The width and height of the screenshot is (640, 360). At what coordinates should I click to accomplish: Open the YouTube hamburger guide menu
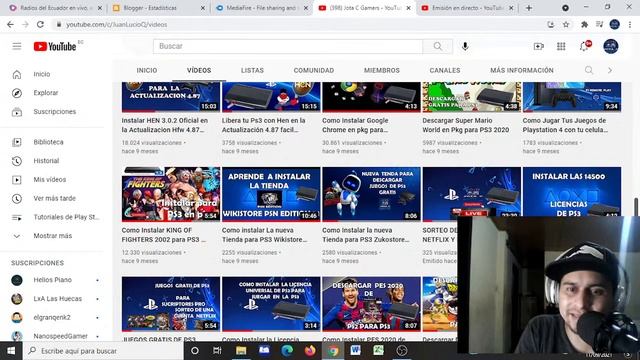[17, 46]
